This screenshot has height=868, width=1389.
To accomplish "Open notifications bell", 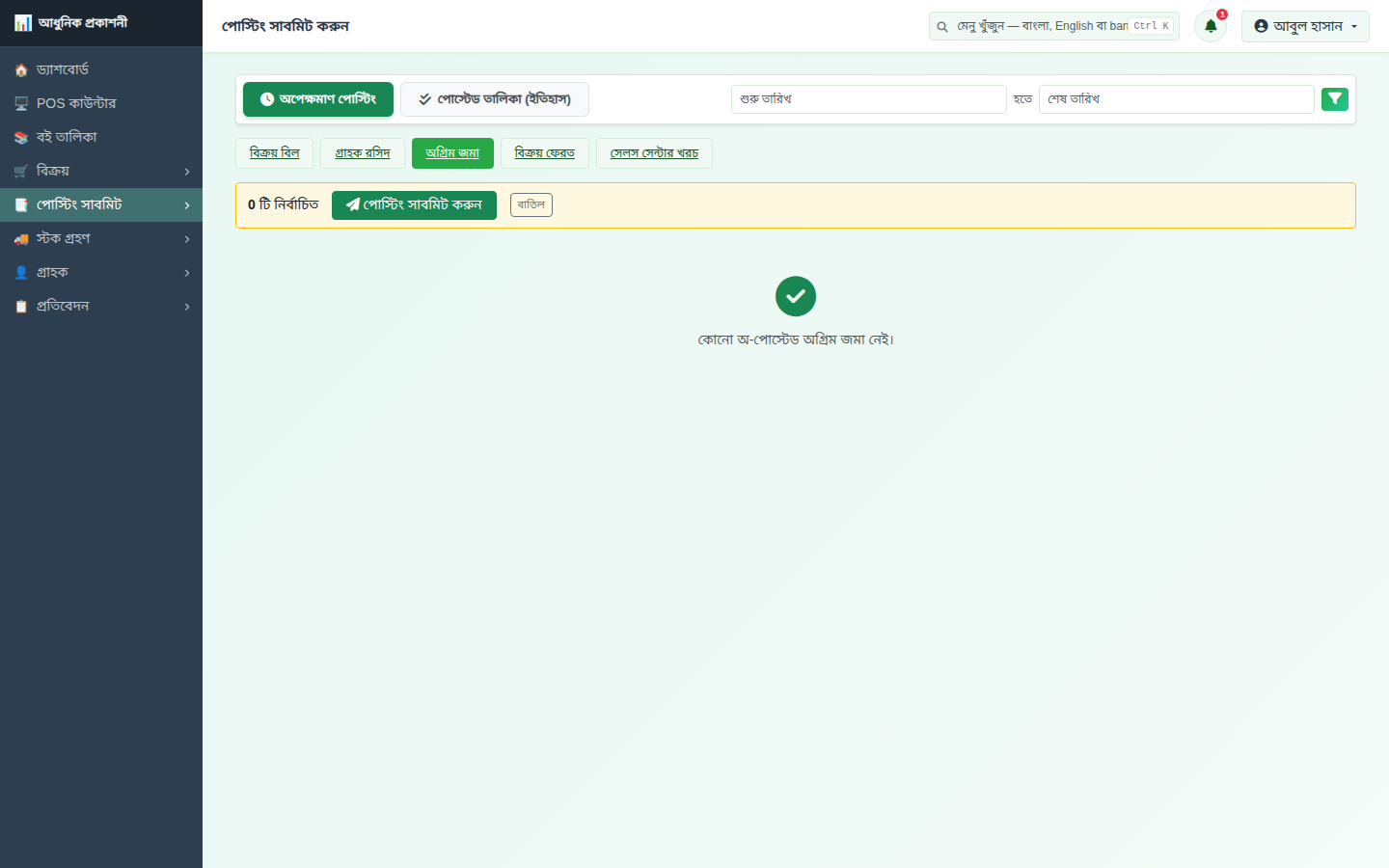I will click(1211, 26).
